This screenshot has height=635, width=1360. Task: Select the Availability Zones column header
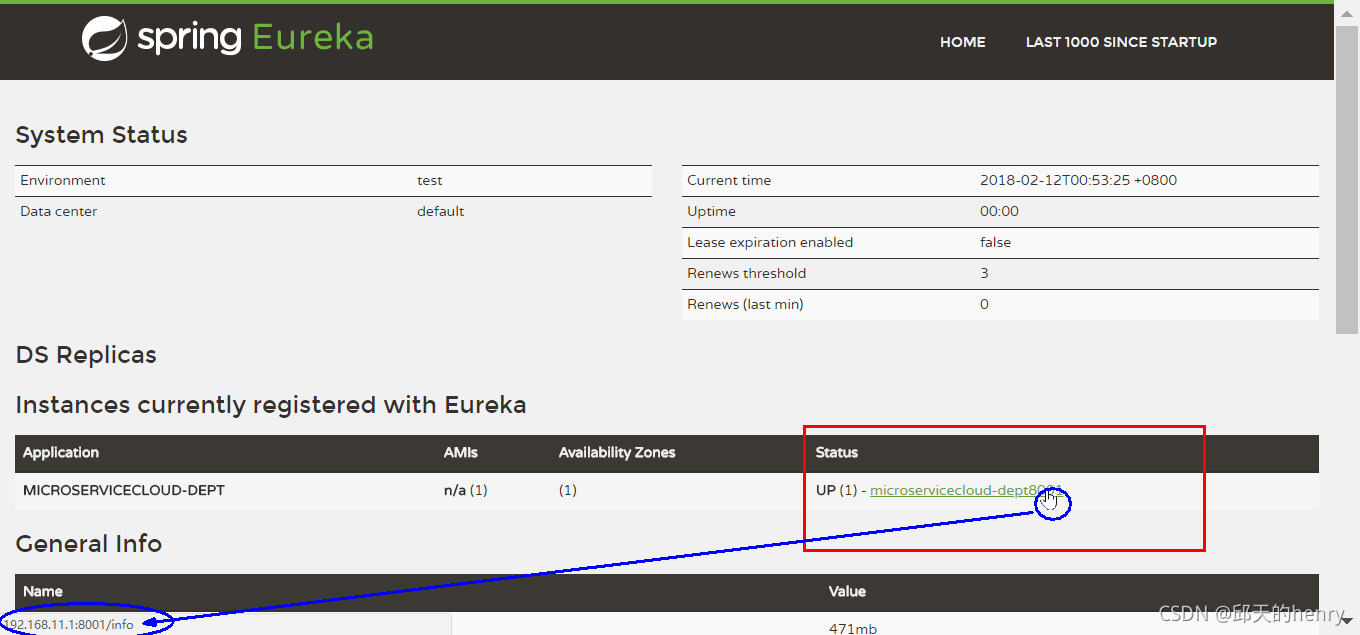point(617,453)
